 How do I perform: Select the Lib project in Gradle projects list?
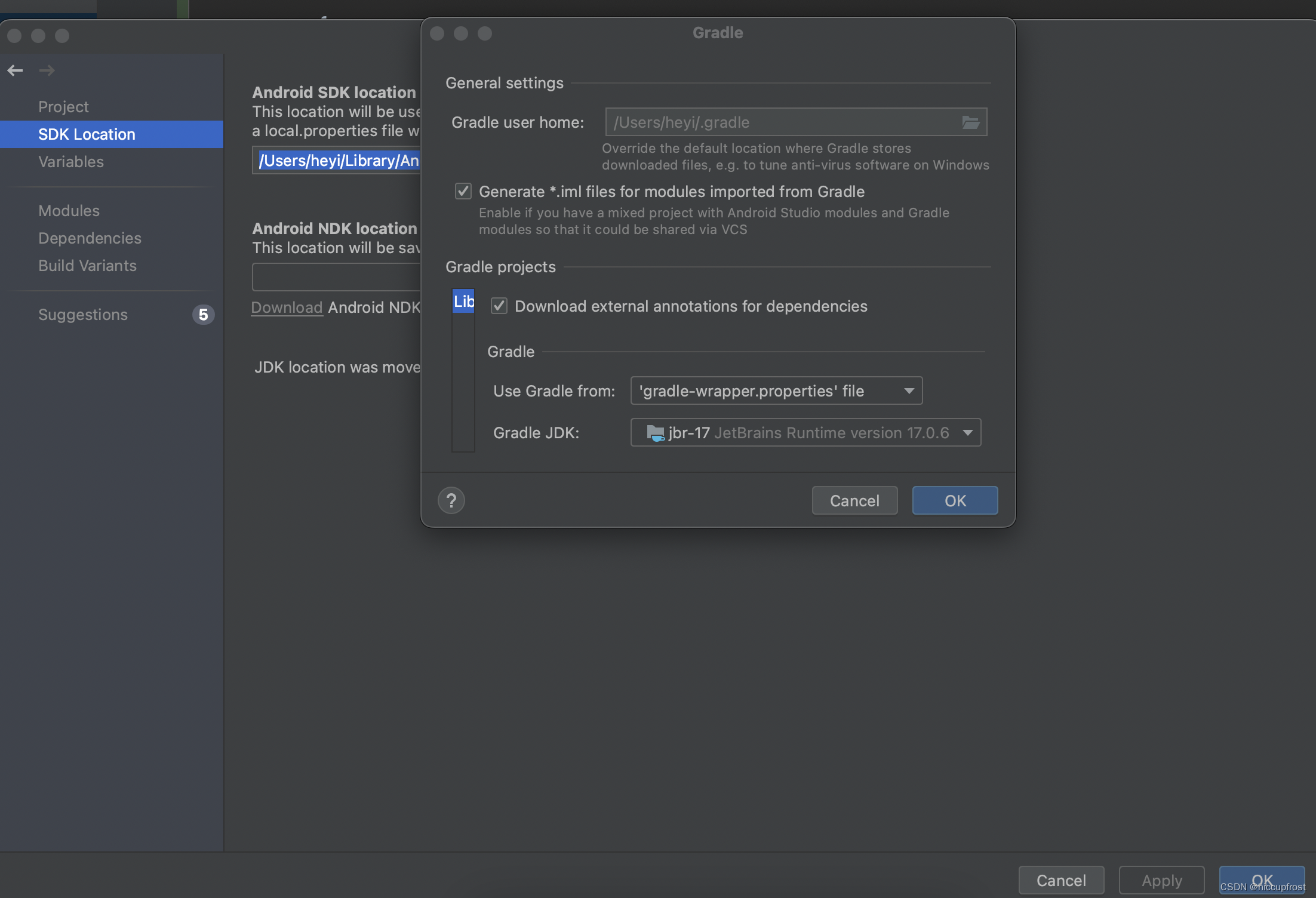point(463,301)
